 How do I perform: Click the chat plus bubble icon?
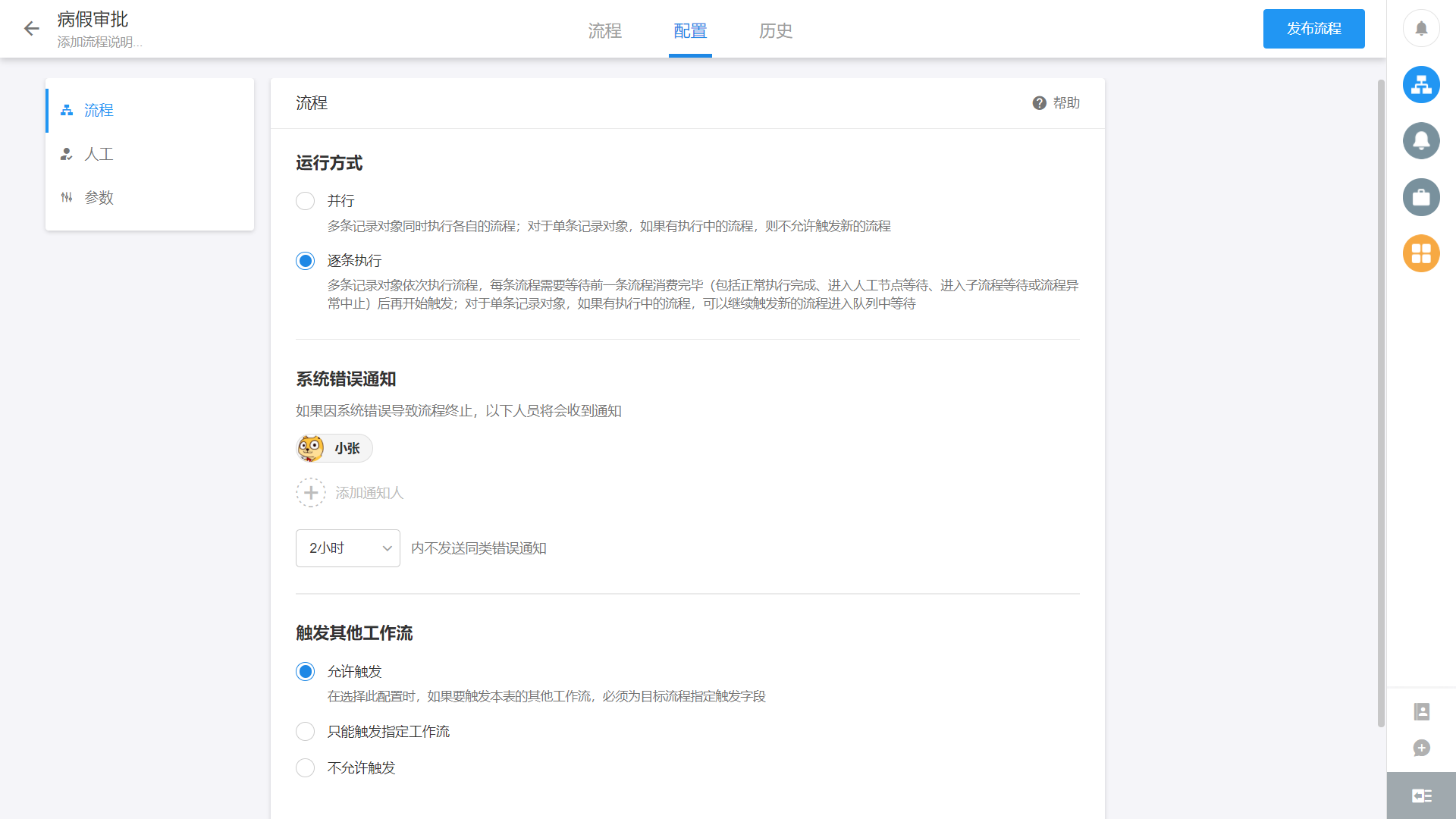click(x=1422, y=748)
